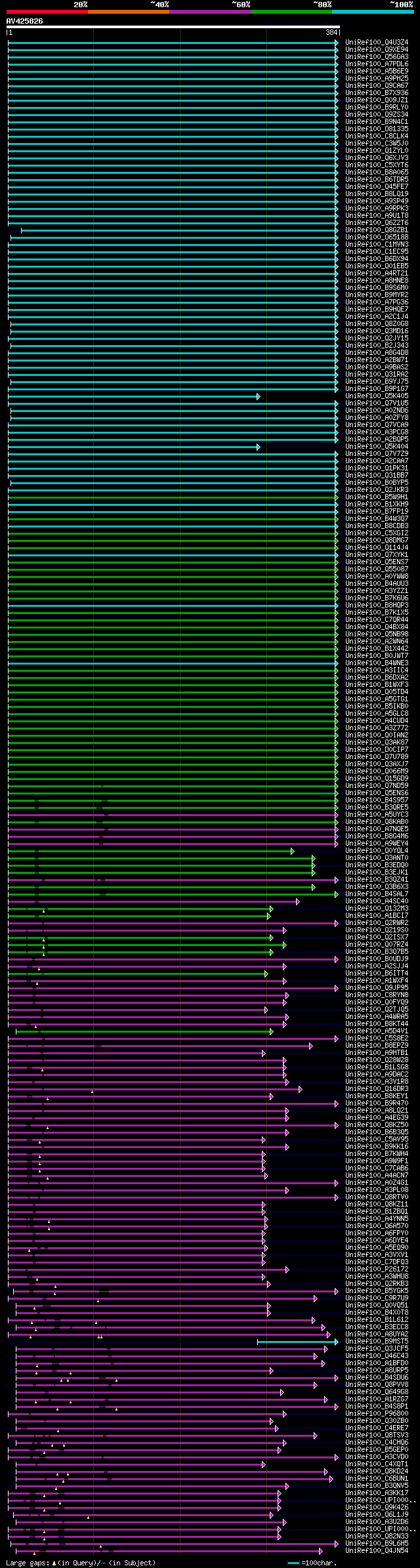Select label UniRef100_Q8GZB1

coord(377,230)
